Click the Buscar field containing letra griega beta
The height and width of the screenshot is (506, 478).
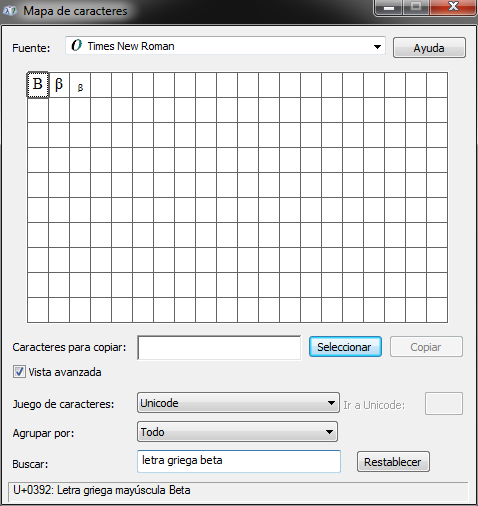(x=239, y=461)
